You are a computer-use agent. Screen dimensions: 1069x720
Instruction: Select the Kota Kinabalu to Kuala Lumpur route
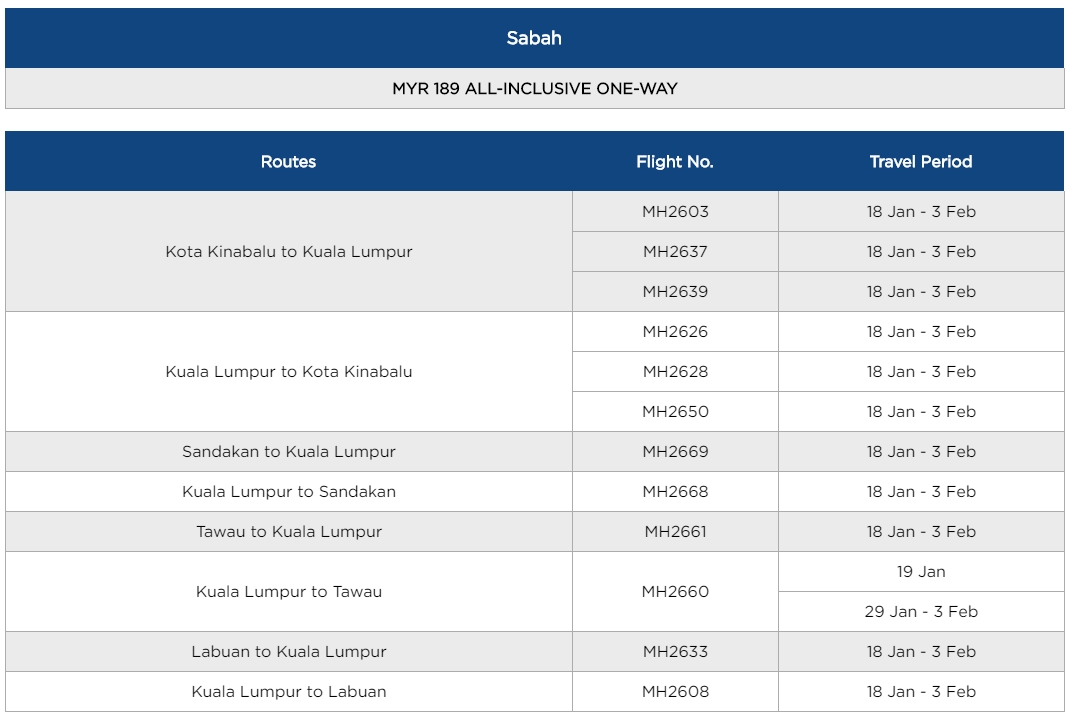(288, 252)
